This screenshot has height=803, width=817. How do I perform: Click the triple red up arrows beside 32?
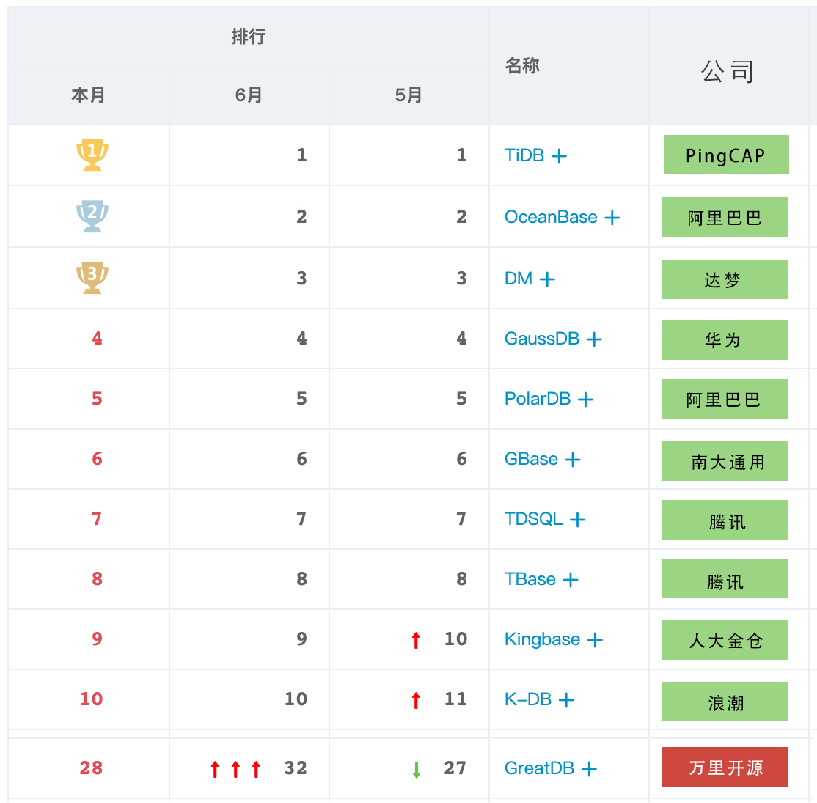(235, 769)
